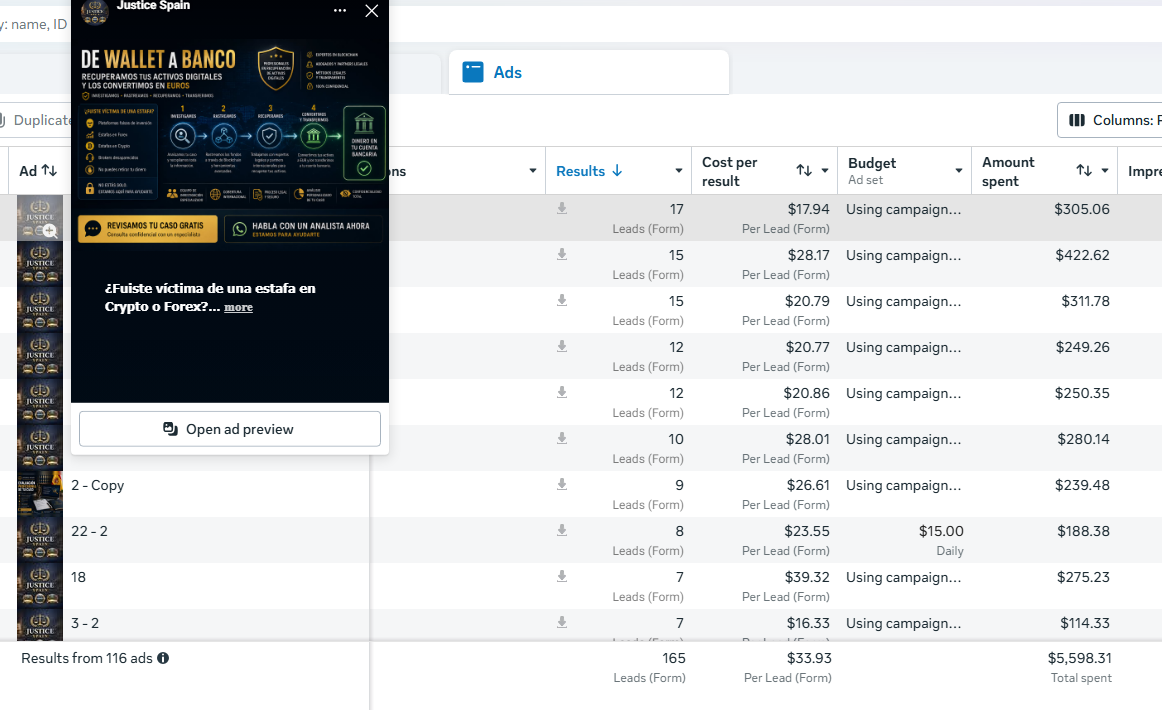Click the 165 total leads value

point(674,658)
